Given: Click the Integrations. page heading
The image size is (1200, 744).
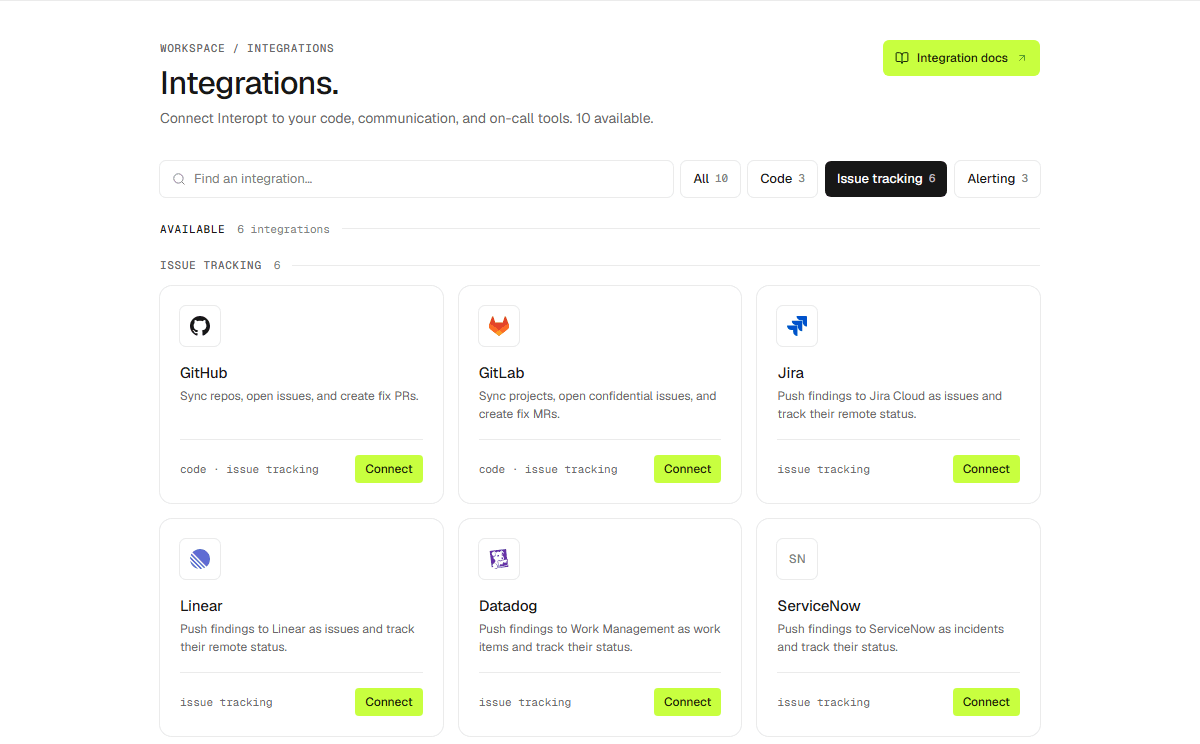Looking at the screenshot, I should tap(249, 82).
